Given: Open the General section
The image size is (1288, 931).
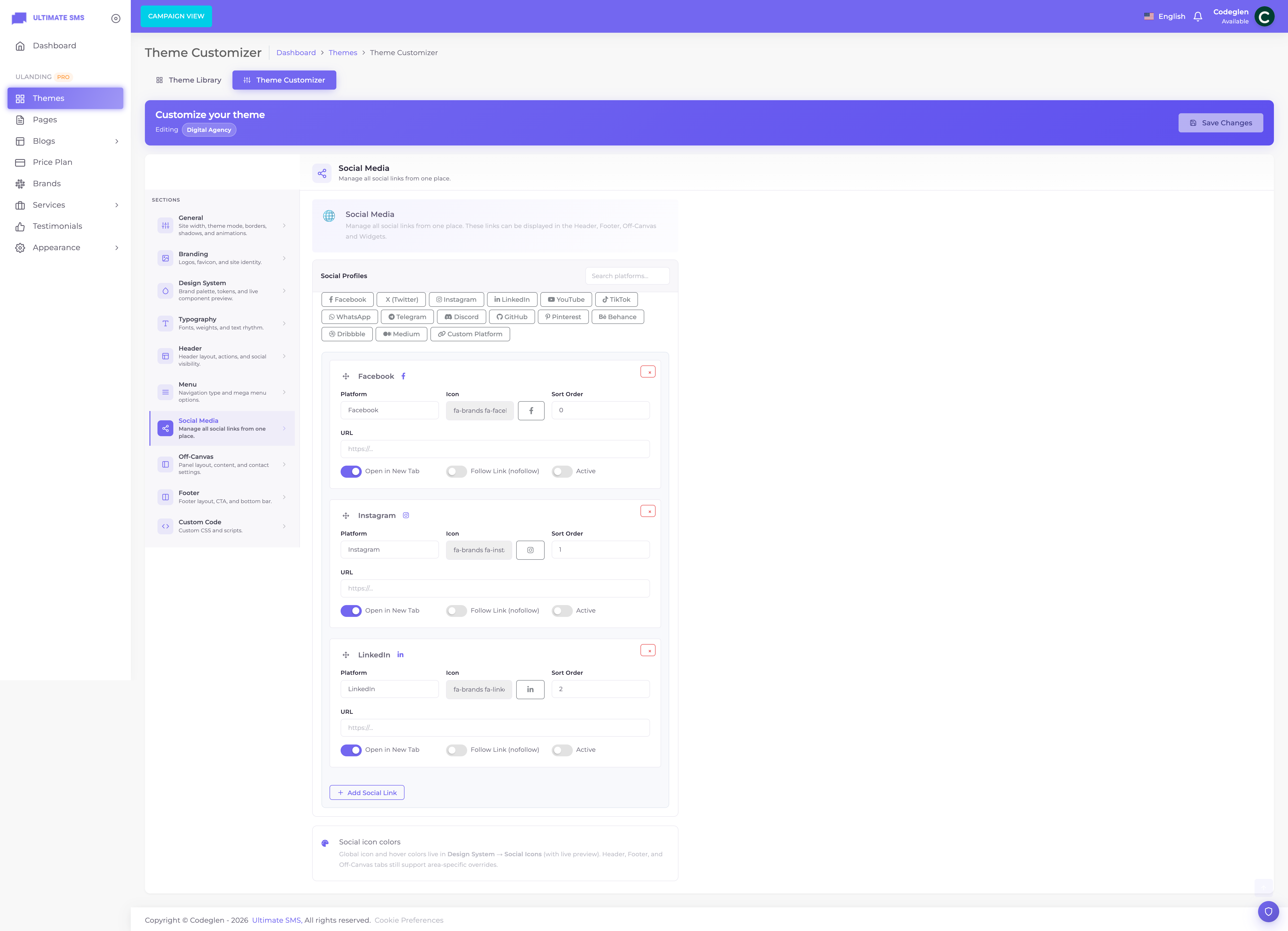Looking at the screenshot, I should pos(222,226).
